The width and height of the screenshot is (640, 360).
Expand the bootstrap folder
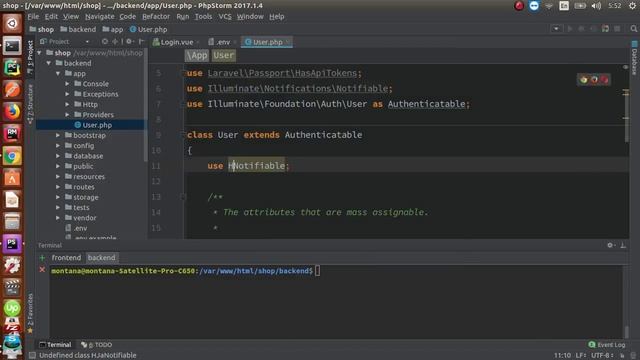click(58, 135)
